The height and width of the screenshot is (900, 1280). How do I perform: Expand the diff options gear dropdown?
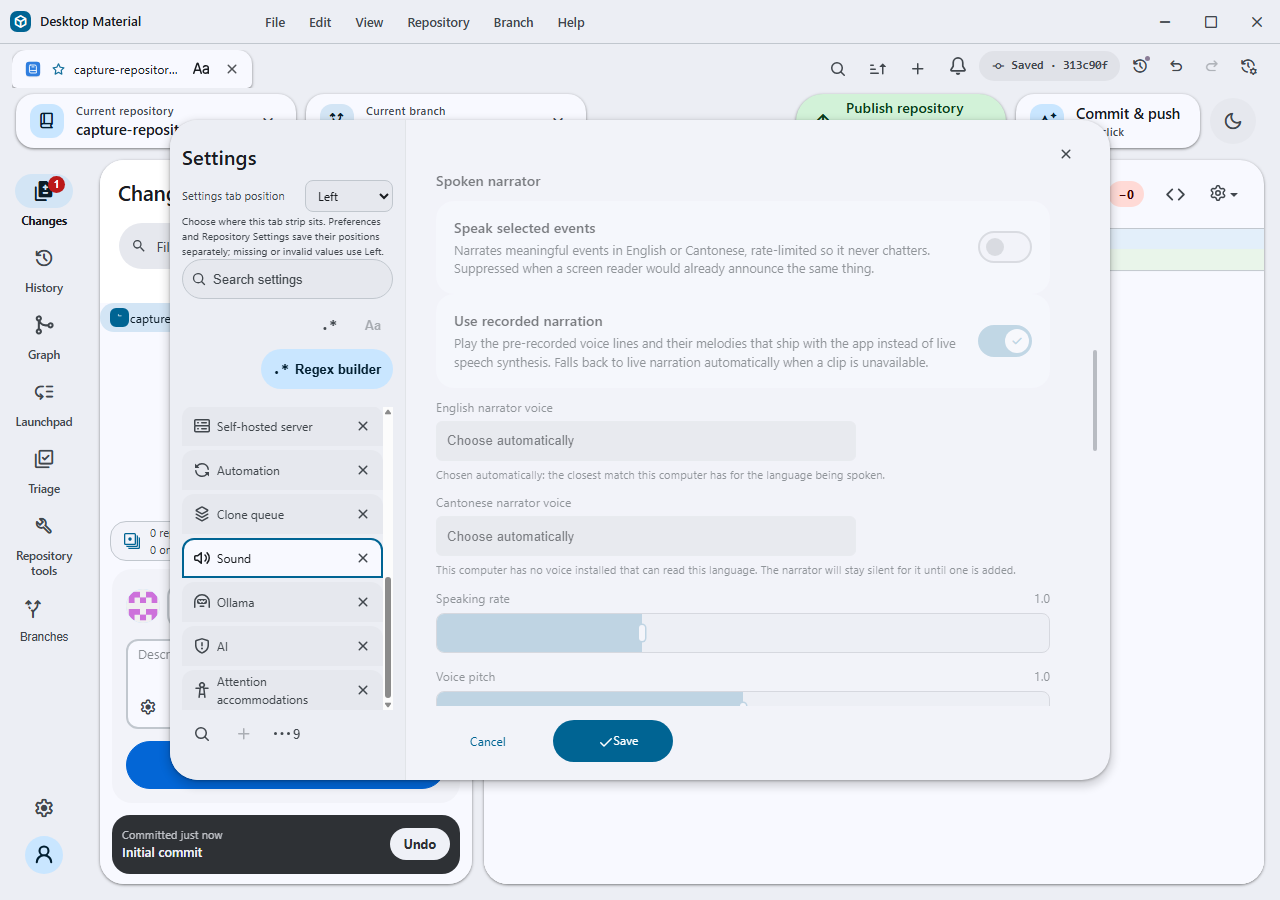pyautogui.click(x=1224, y=194)
